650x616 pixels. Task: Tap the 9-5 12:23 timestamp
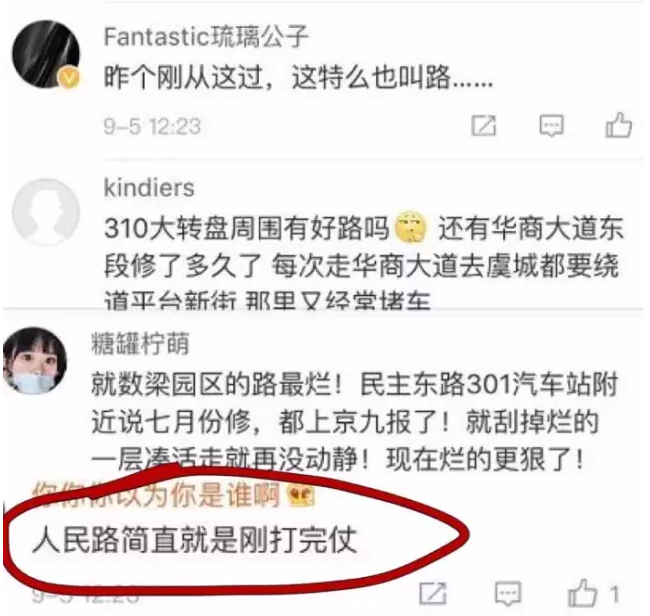click(x=152, y=126)
